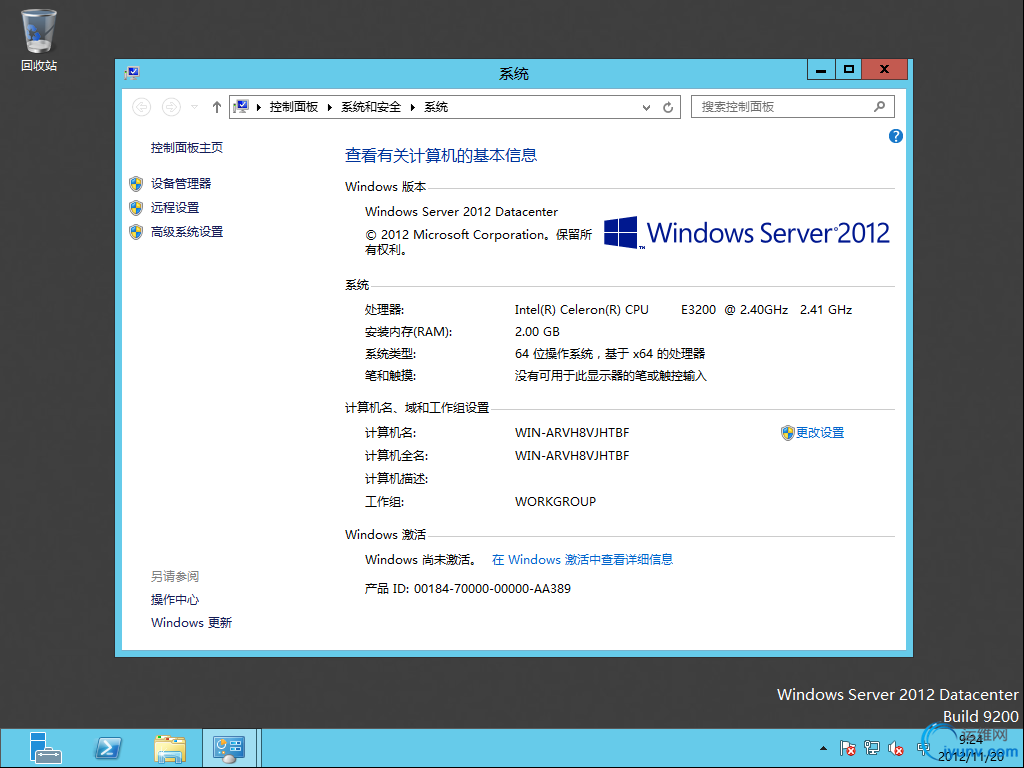Click network tray icon
Screen dimensions: 1024x768
tap(872, 748)
